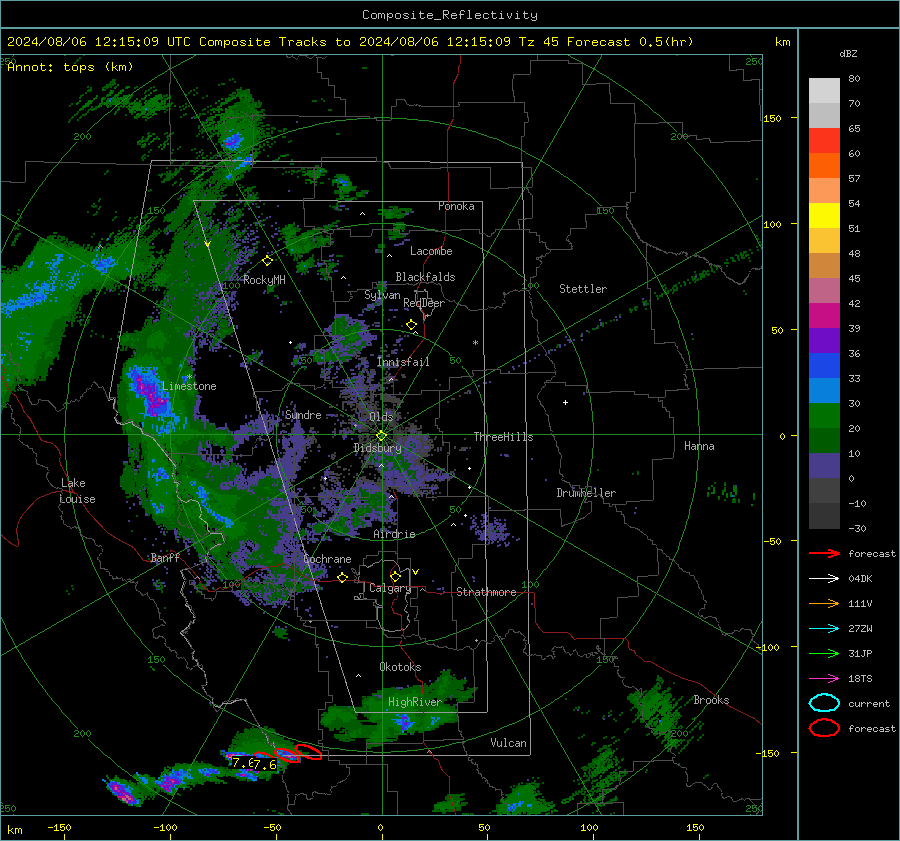The image size is (900, 841).
Task: Click the magenta 18TS arrow legend icon
Action: [824, 679]
